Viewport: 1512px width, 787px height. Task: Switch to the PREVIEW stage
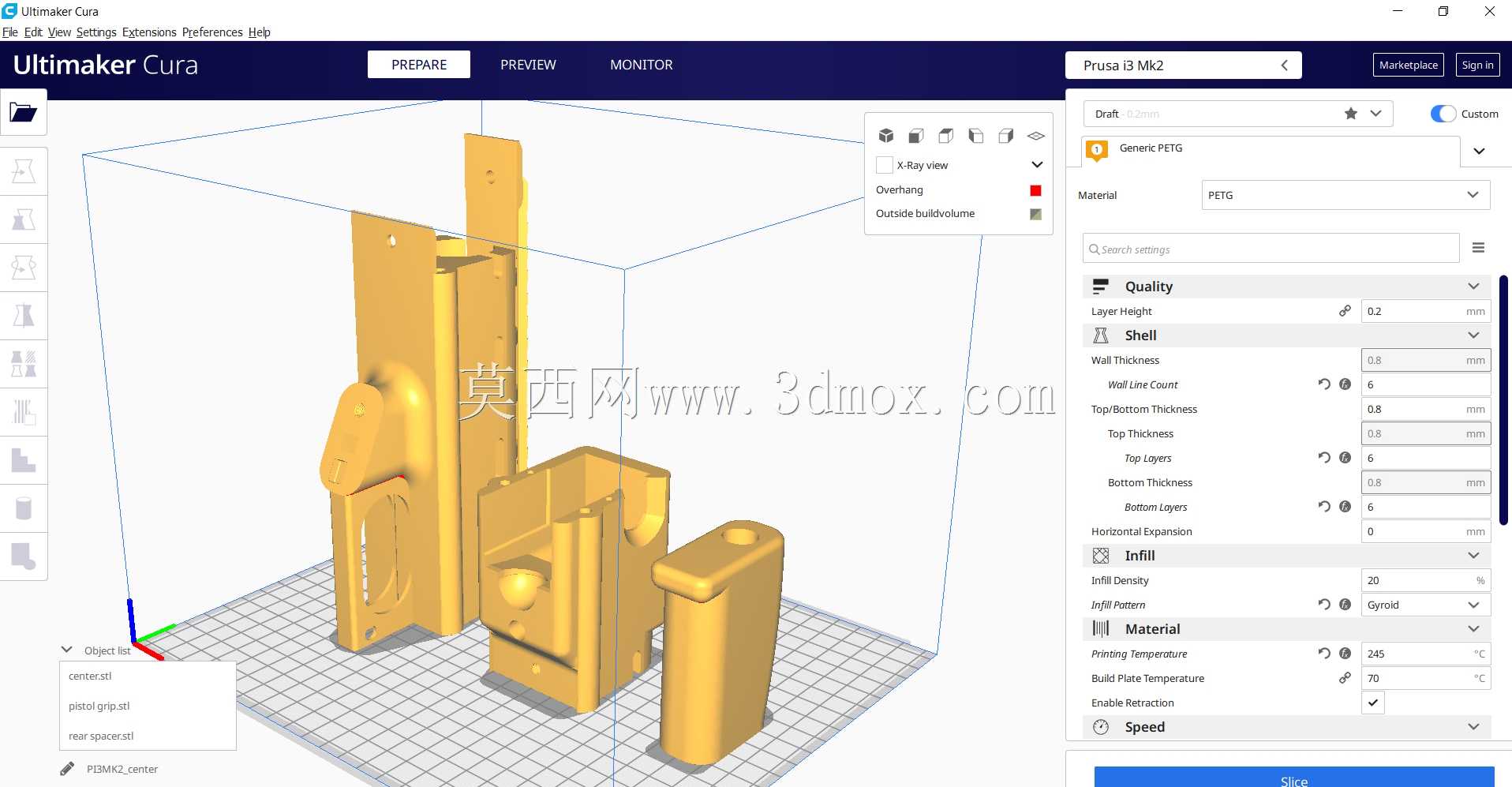tap(528, 65)
